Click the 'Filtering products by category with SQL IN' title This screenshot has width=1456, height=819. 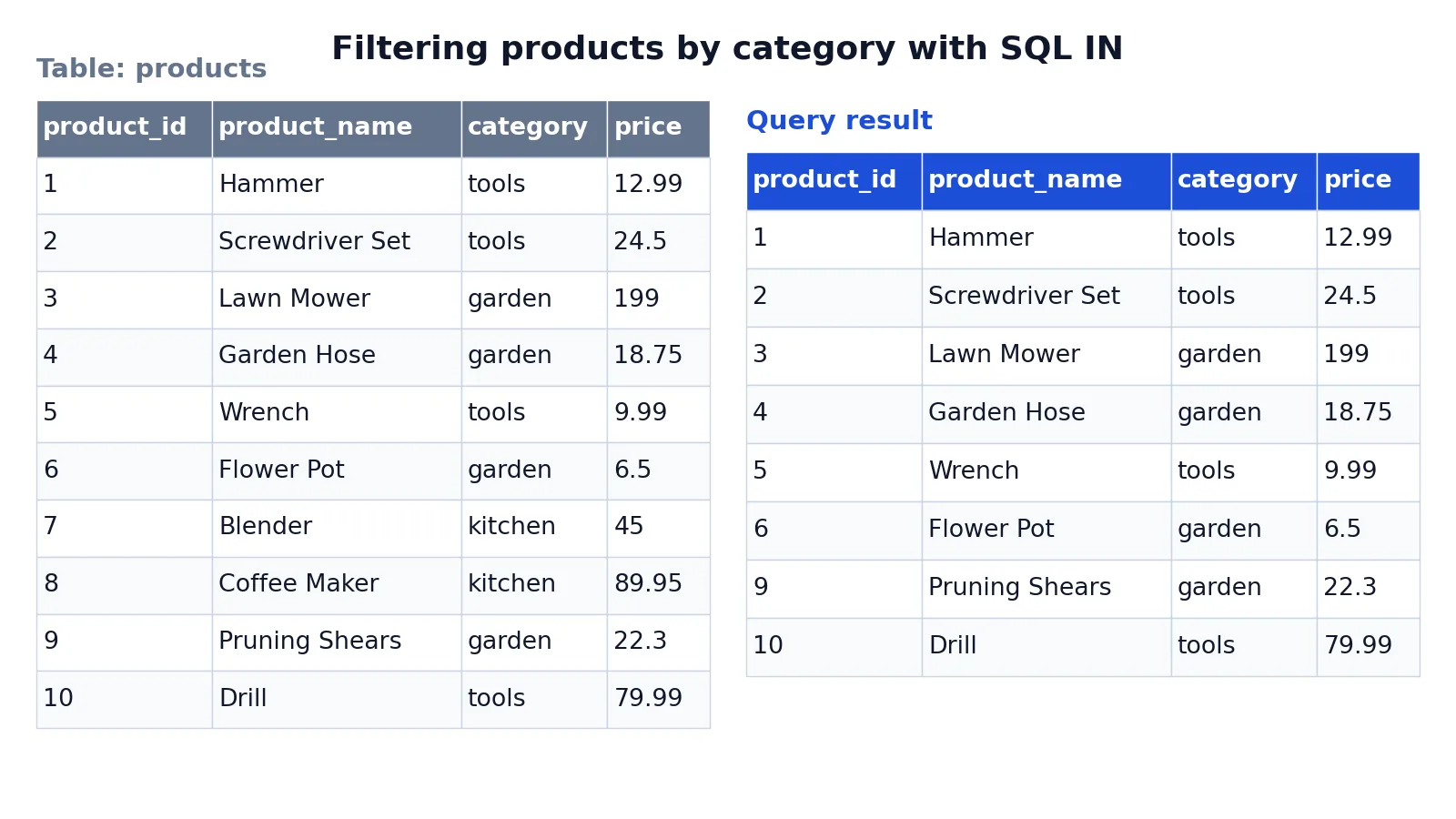point(727,48)
